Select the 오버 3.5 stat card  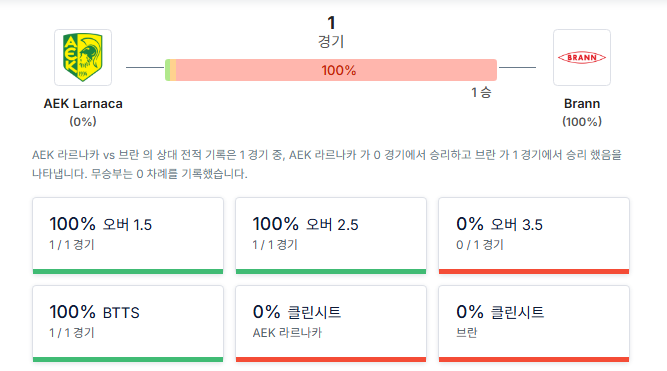tap(534, 235)
